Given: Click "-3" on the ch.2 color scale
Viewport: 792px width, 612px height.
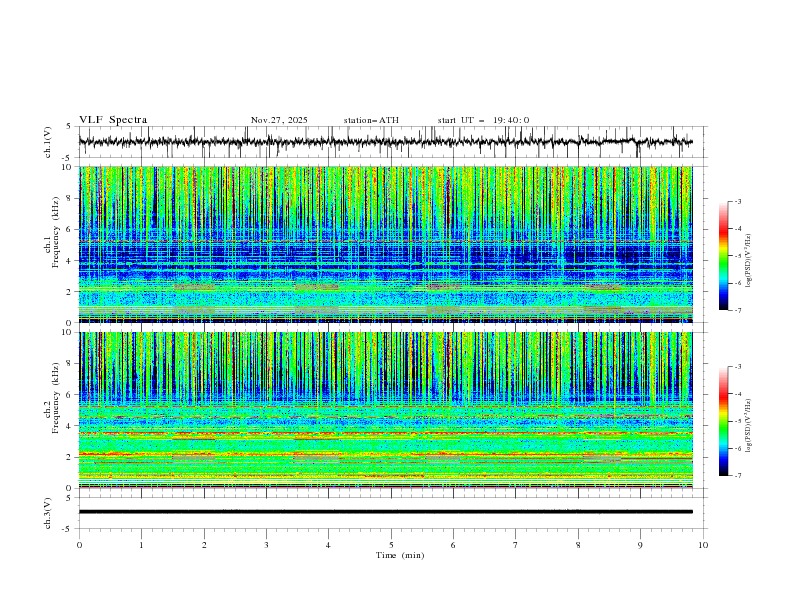Looking at the screenshot, I should (738, 367).
